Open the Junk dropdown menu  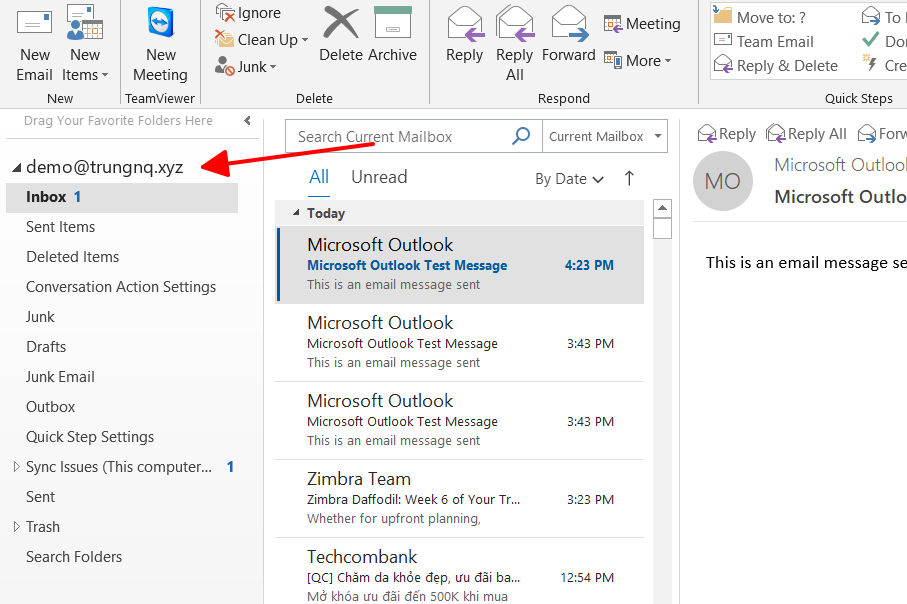[x=245, y=67]
